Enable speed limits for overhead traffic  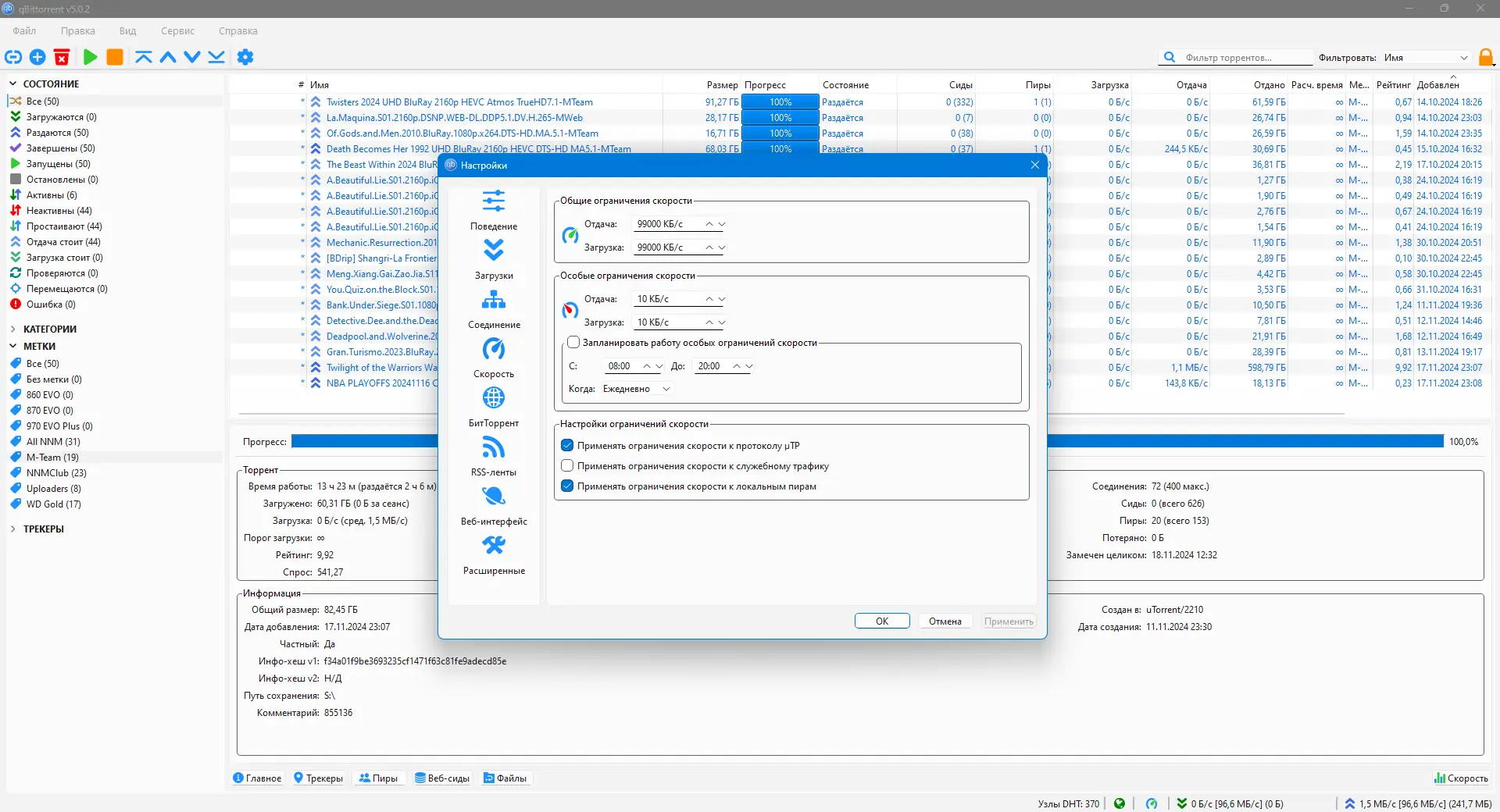tap(568, 466)
